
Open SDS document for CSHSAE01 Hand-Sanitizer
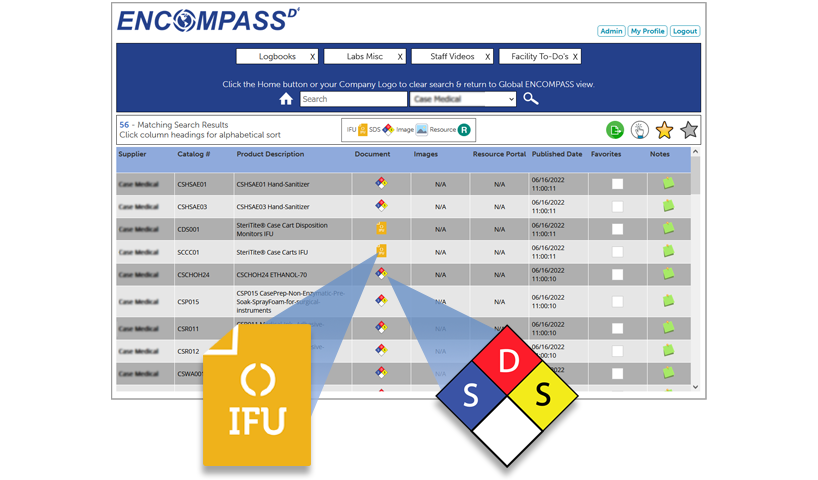pyautogui.click(x=380, y=184)
